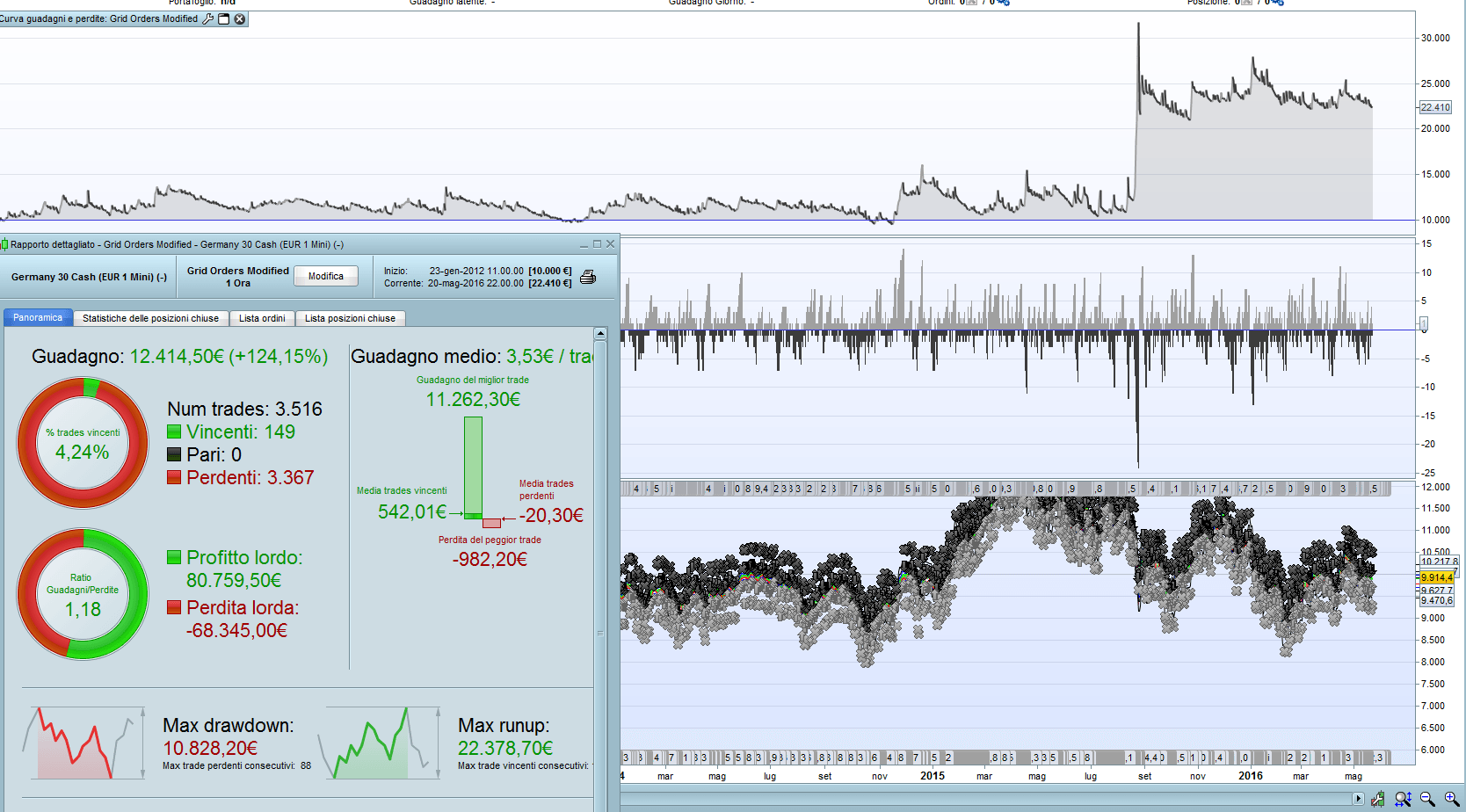1466x812 pixels.
Task: Open settings wrench of the equity curve panel
Action: pos(208,18)
